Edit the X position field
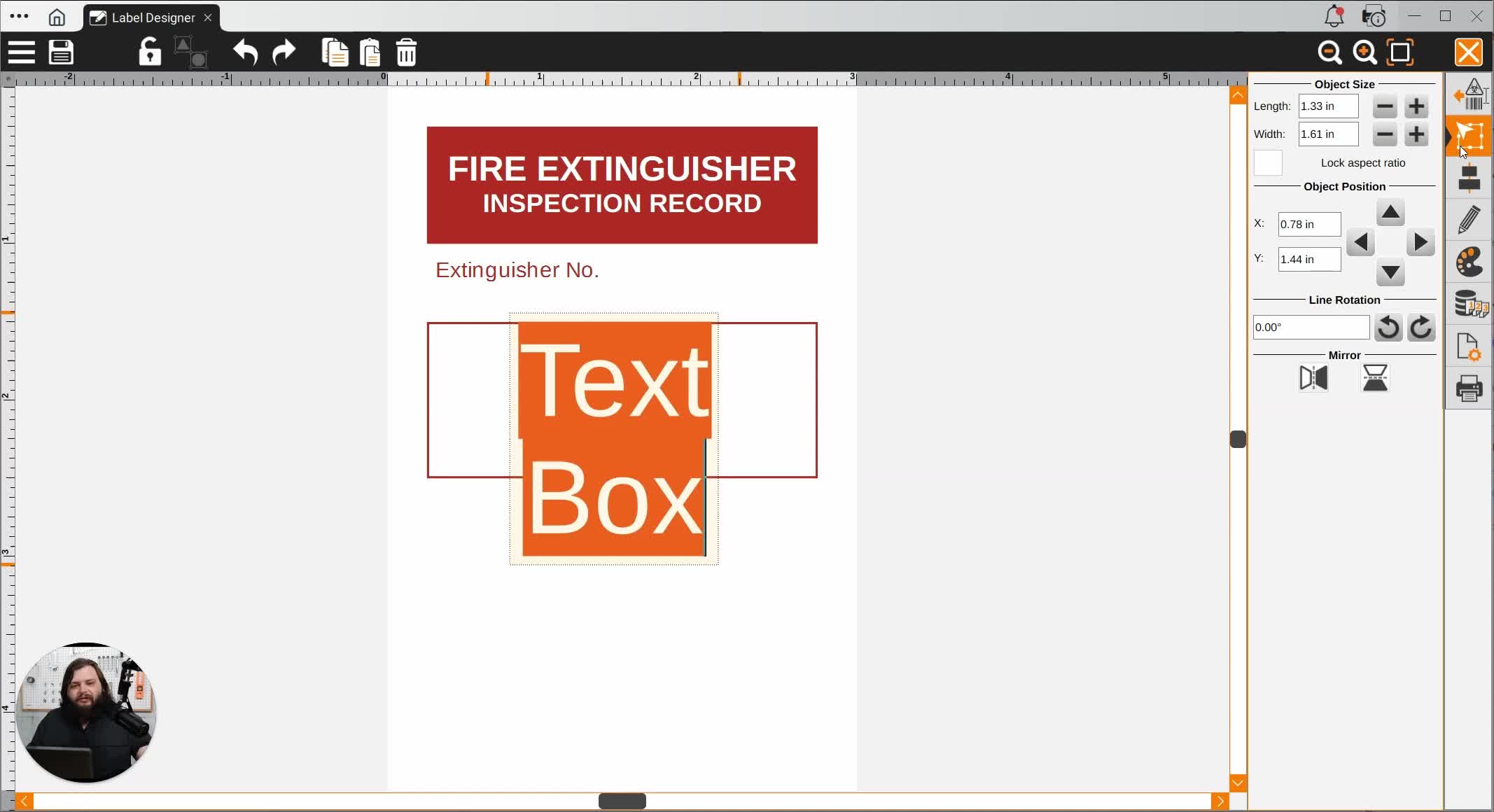The width and height of the screenshot is (1494, 812). tap(1309, 225)
